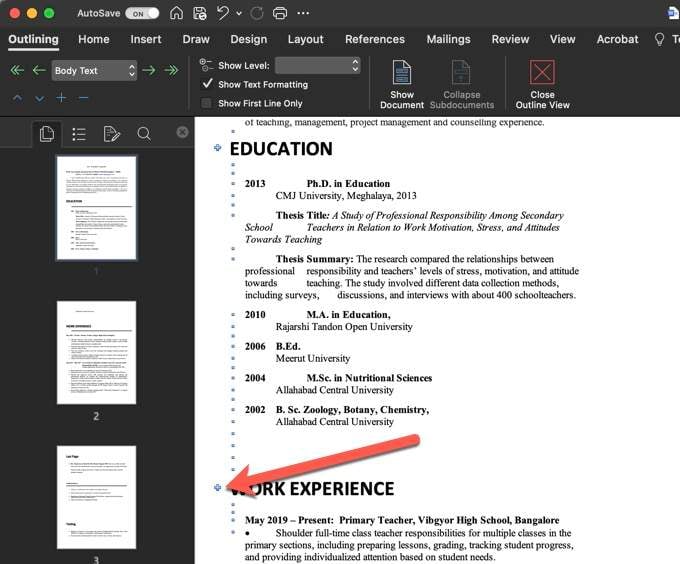Screen dimensions: 680x564
Task: Toggle the AutoSave switch
Action: click(x=142, y=13)
